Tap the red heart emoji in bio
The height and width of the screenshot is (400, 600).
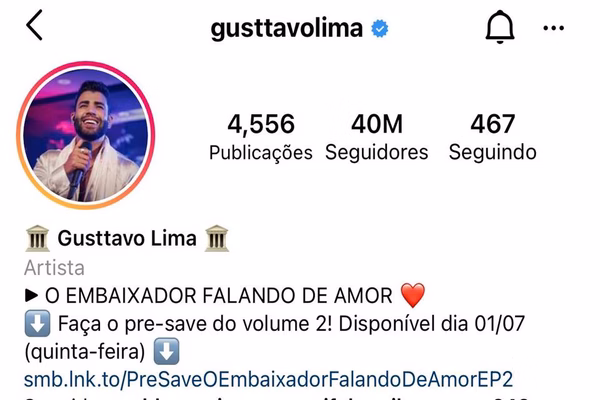(412, 295)
